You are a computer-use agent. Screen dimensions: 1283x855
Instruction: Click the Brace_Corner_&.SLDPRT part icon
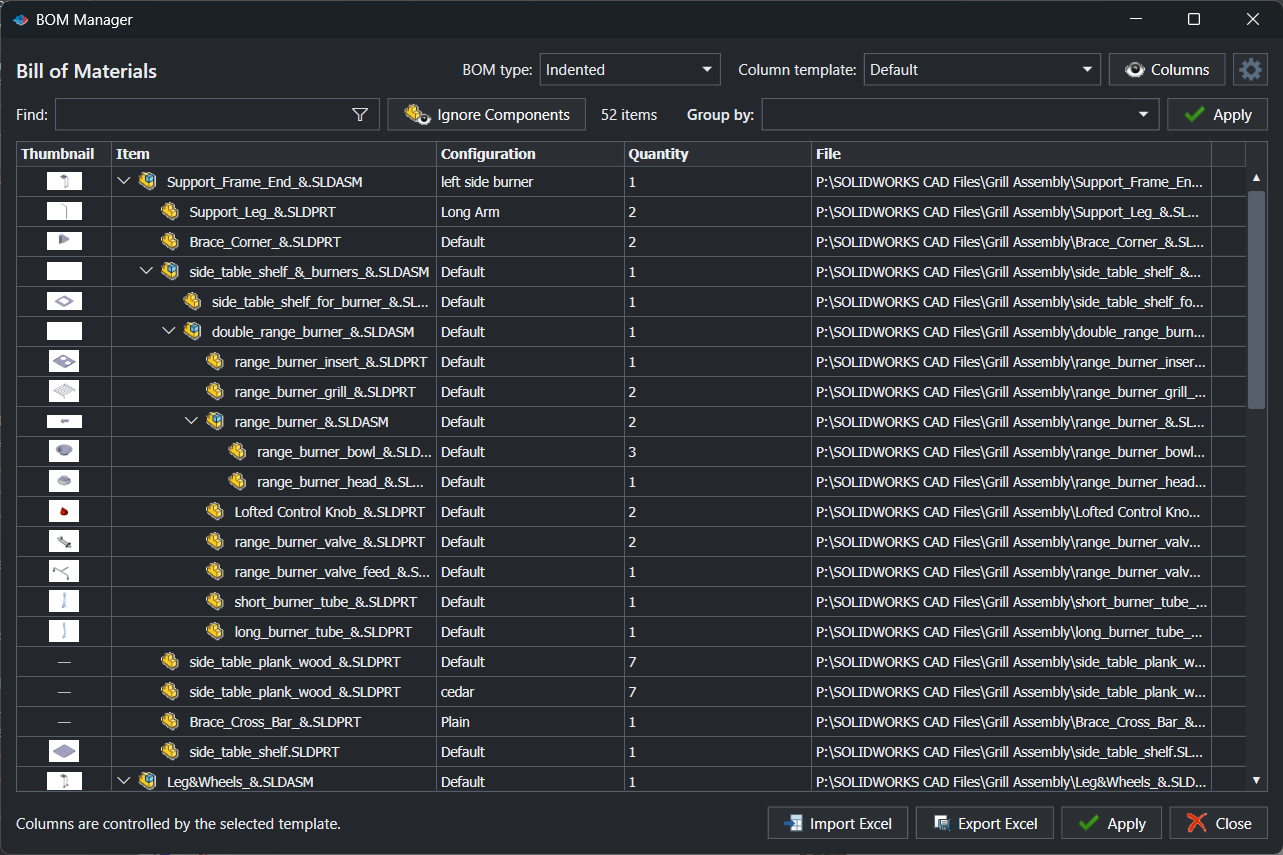click(x=170, y=242)
